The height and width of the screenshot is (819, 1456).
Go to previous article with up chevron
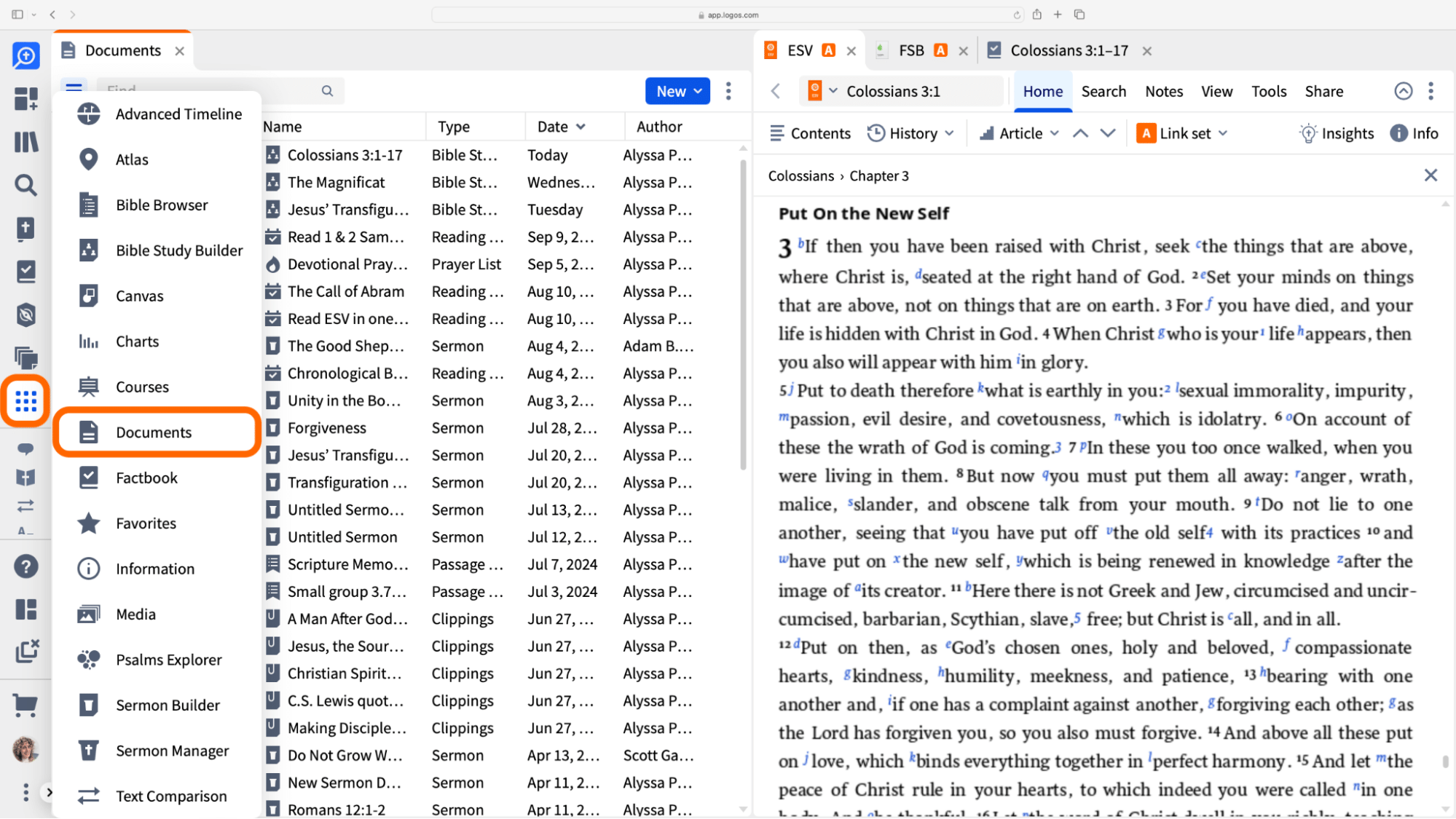1081,133
